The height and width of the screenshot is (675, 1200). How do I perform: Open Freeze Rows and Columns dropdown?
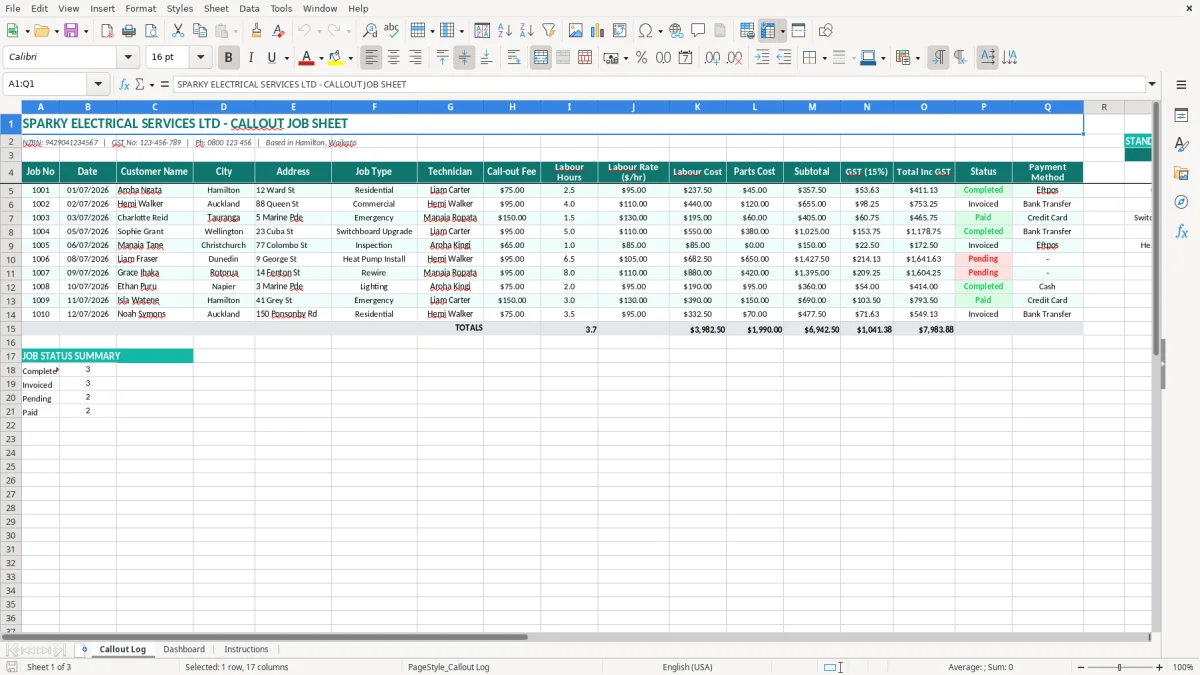coord(783,31)
